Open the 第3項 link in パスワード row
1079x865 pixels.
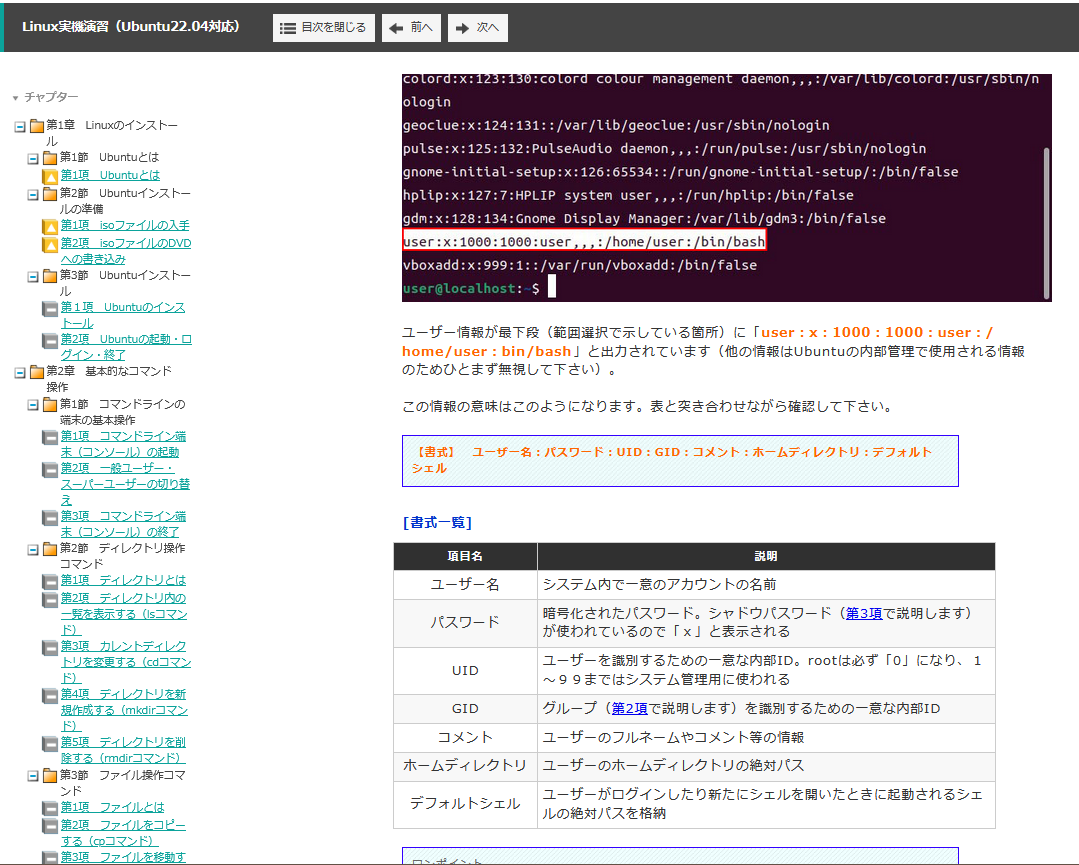(x=864, y=613)
